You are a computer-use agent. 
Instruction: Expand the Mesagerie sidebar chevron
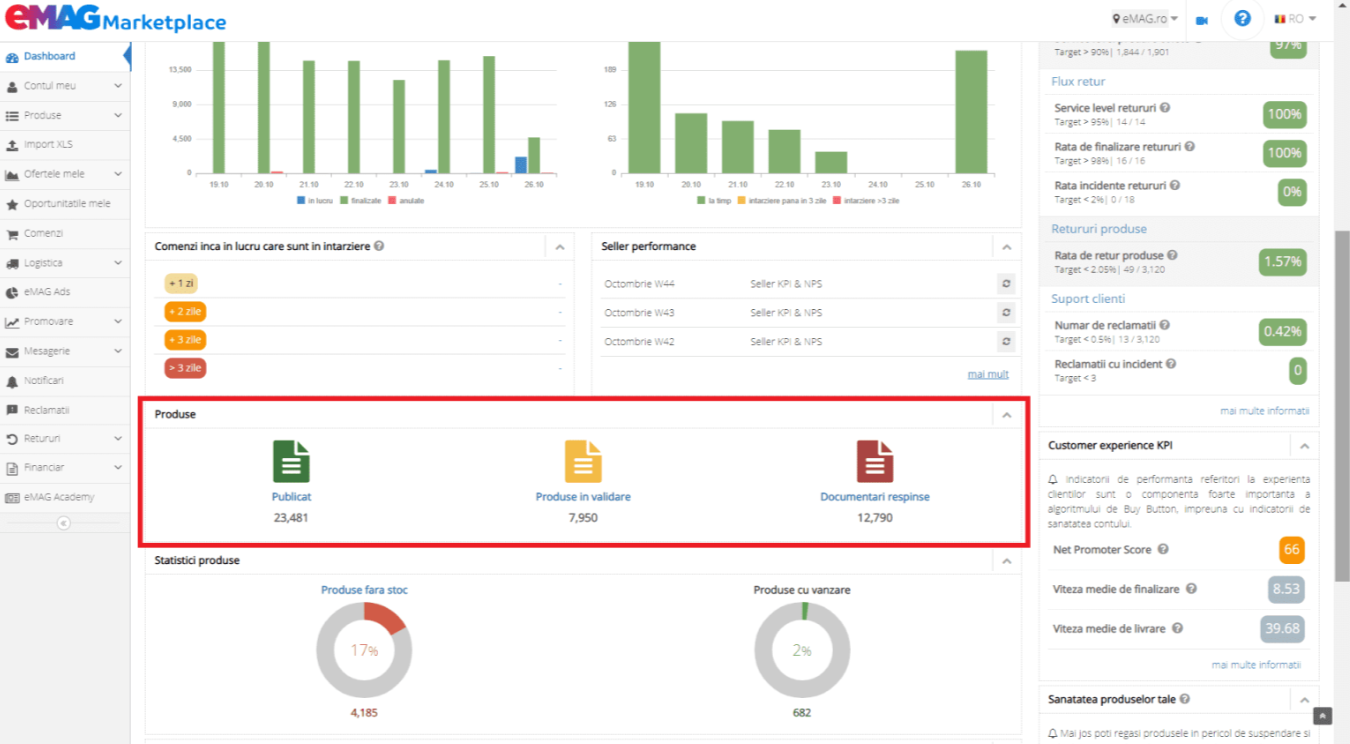pos(118,352)
